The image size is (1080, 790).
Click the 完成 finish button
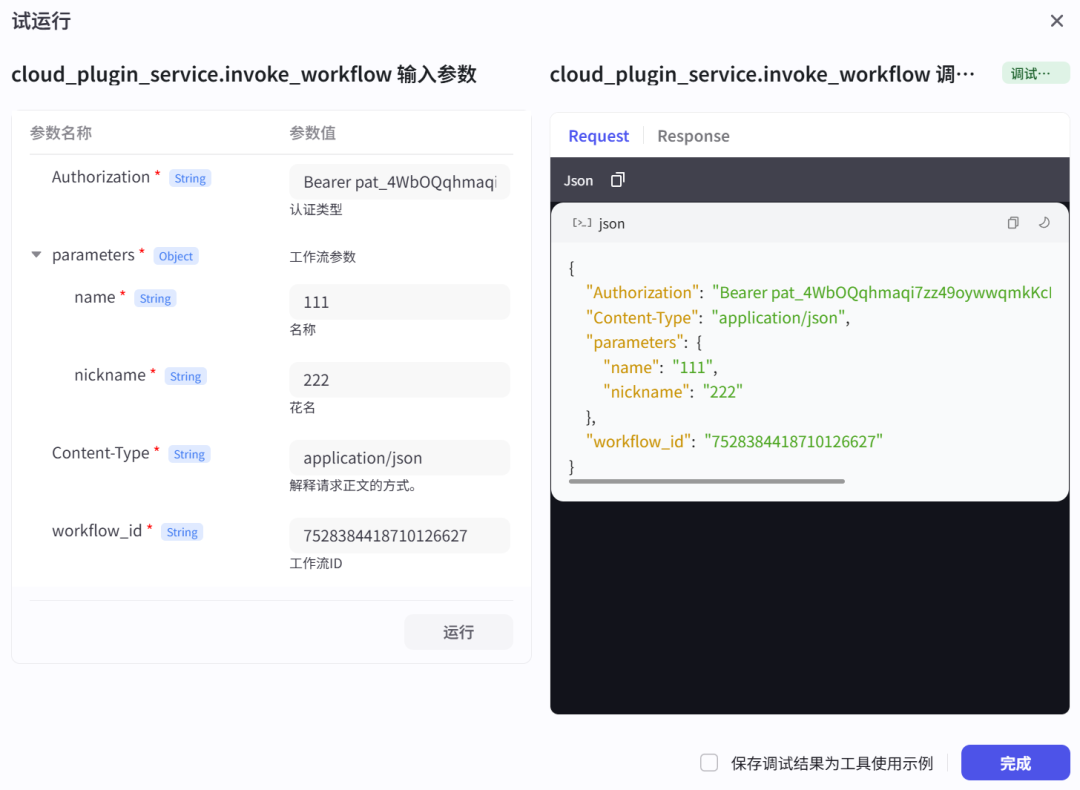coord(1015,763)
